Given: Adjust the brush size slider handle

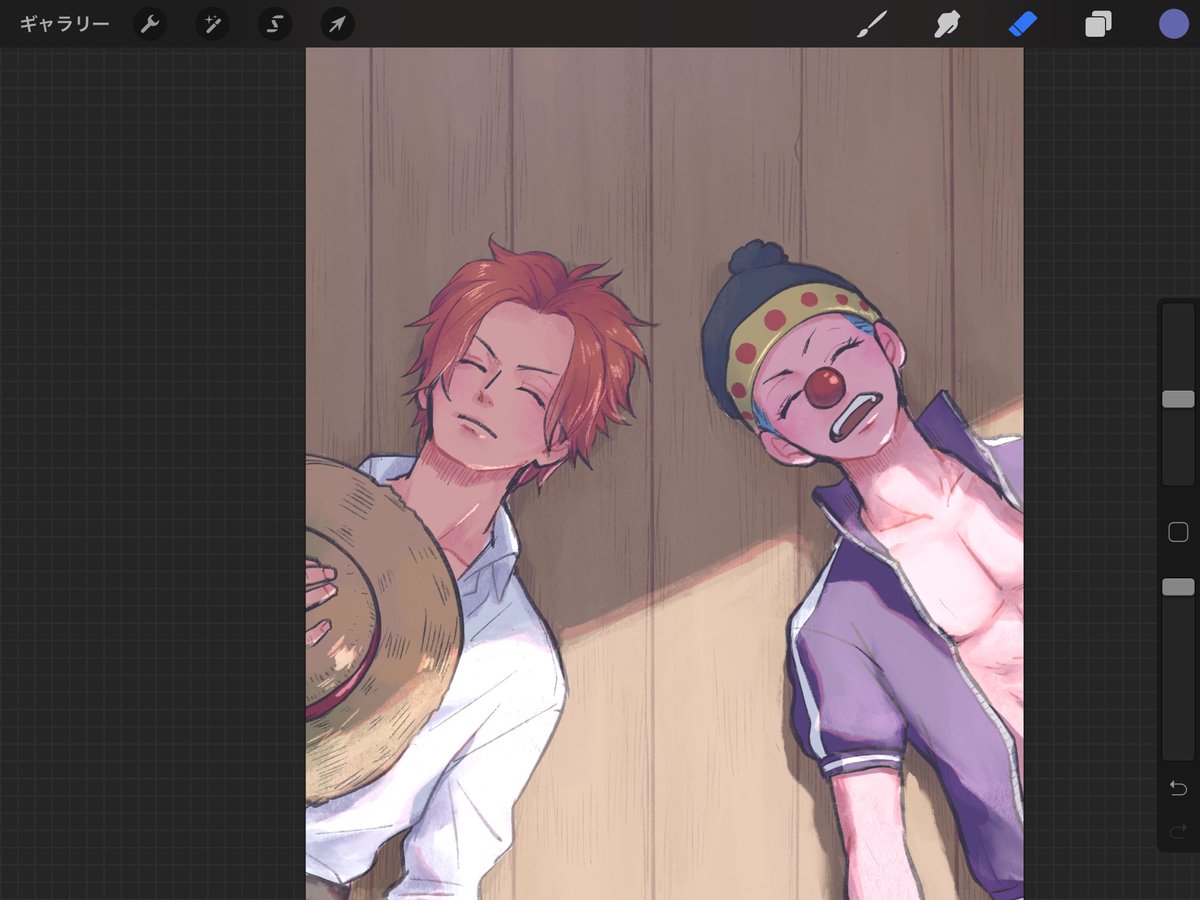Looking at the screenshot, I should pos(1178,399).
